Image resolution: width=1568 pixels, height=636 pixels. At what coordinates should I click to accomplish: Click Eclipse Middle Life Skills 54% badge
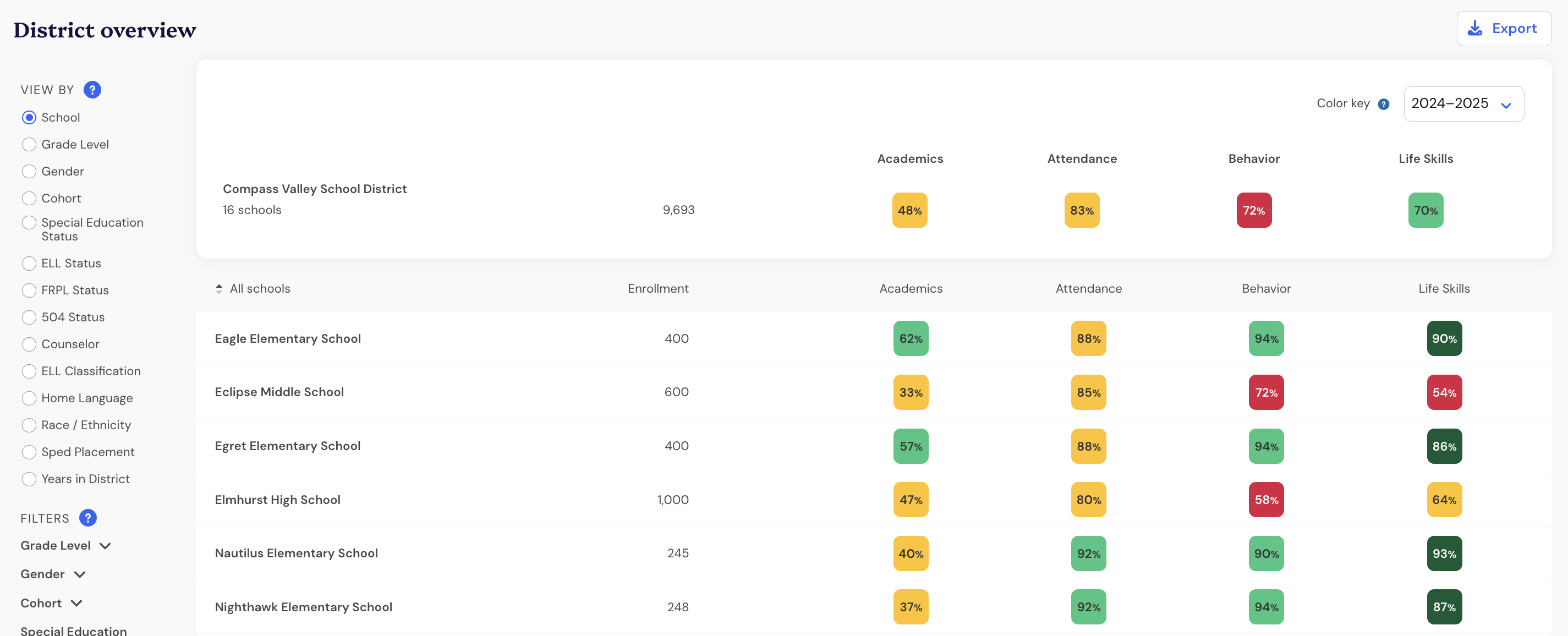[1444, 392]
